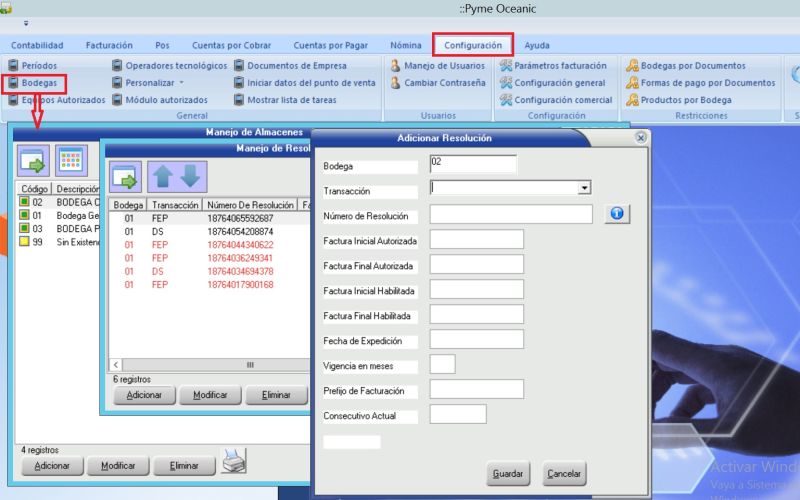Expand the Transacción dropdown

pos(584,187)
